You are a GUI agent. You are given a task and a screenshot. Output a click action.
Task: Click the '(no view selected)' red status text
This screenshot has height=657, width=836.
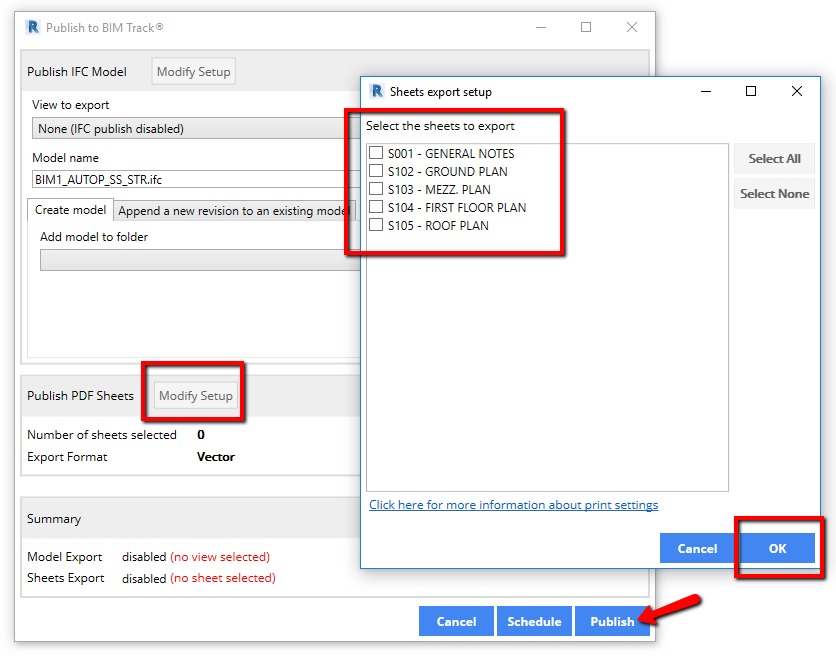(220, 557)
